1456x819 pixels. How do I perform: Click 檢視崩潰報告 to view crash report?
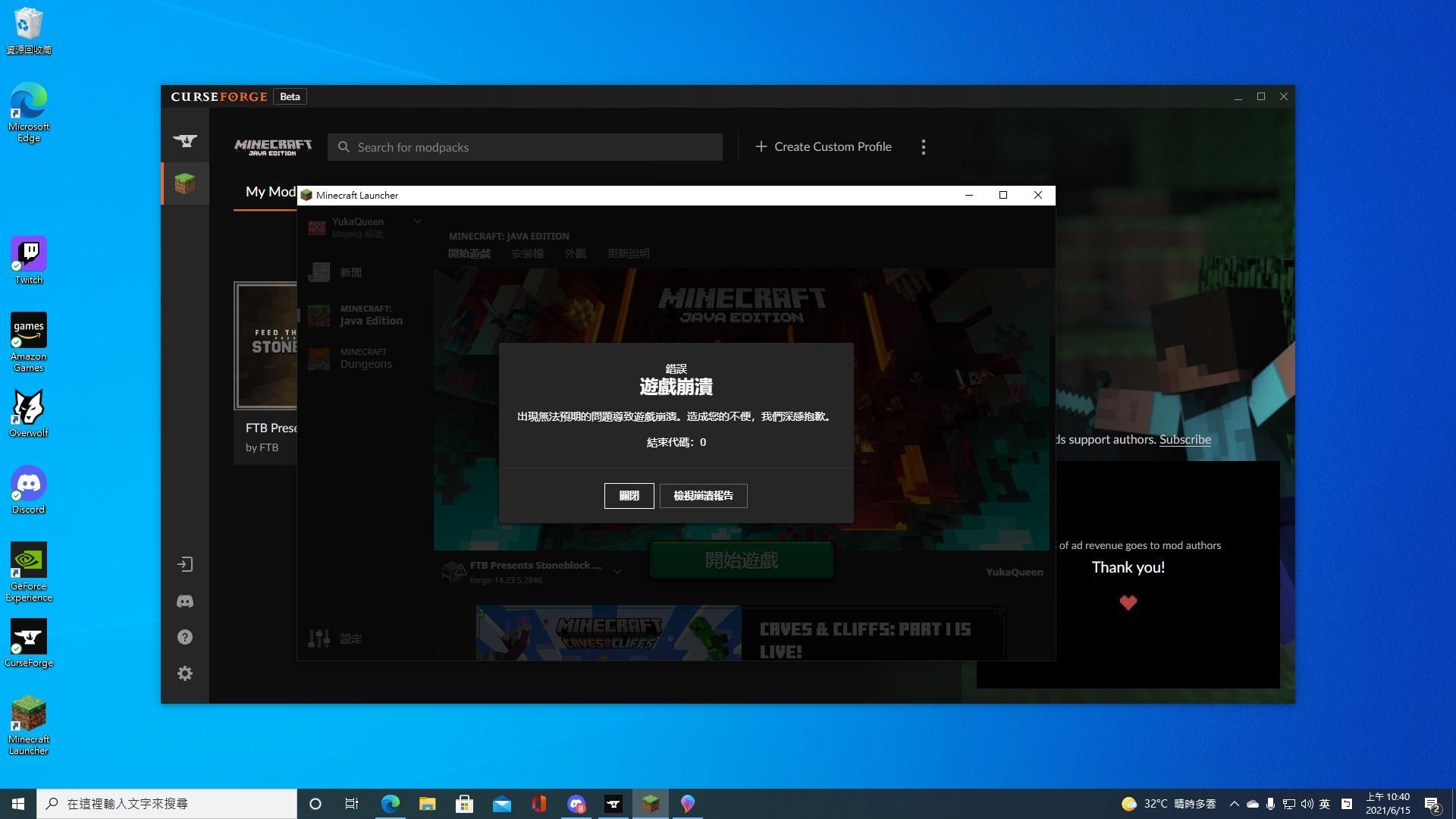coord(703,496)
